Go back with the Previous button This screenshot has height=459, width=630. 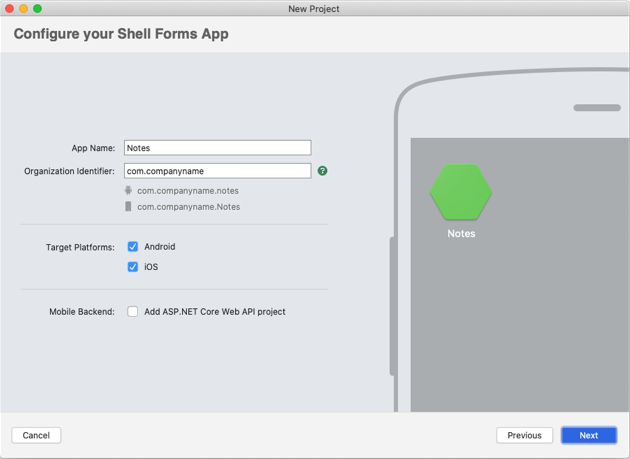point(524,435)
